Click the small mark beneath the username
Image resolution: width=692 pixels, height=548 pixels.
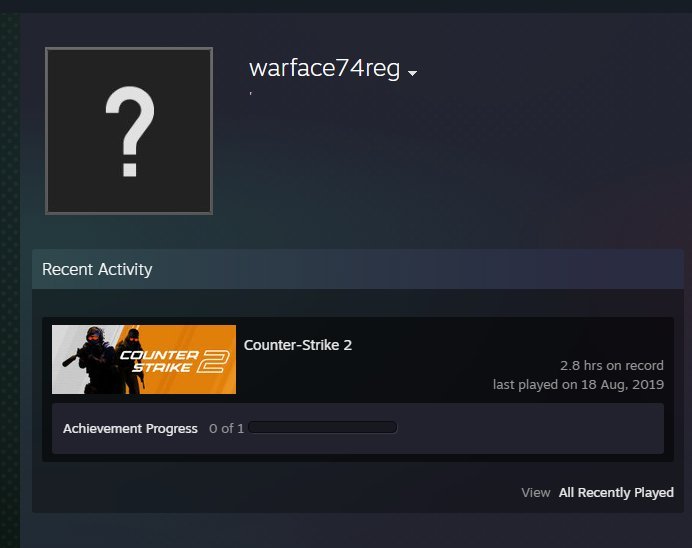click(251, 93)
